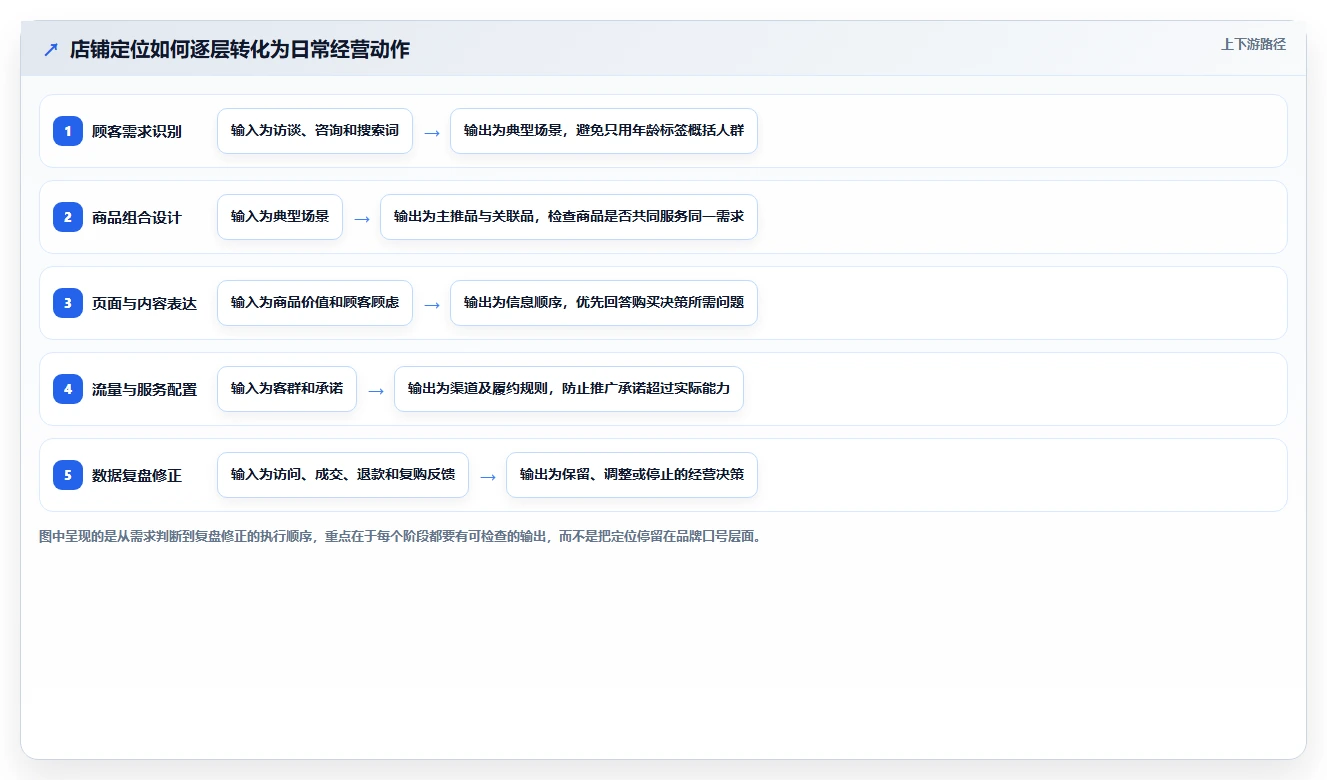
Task: Click the 输出为典型场景，避免只用年龄标签概括人群 box
Action: [604, 131]
